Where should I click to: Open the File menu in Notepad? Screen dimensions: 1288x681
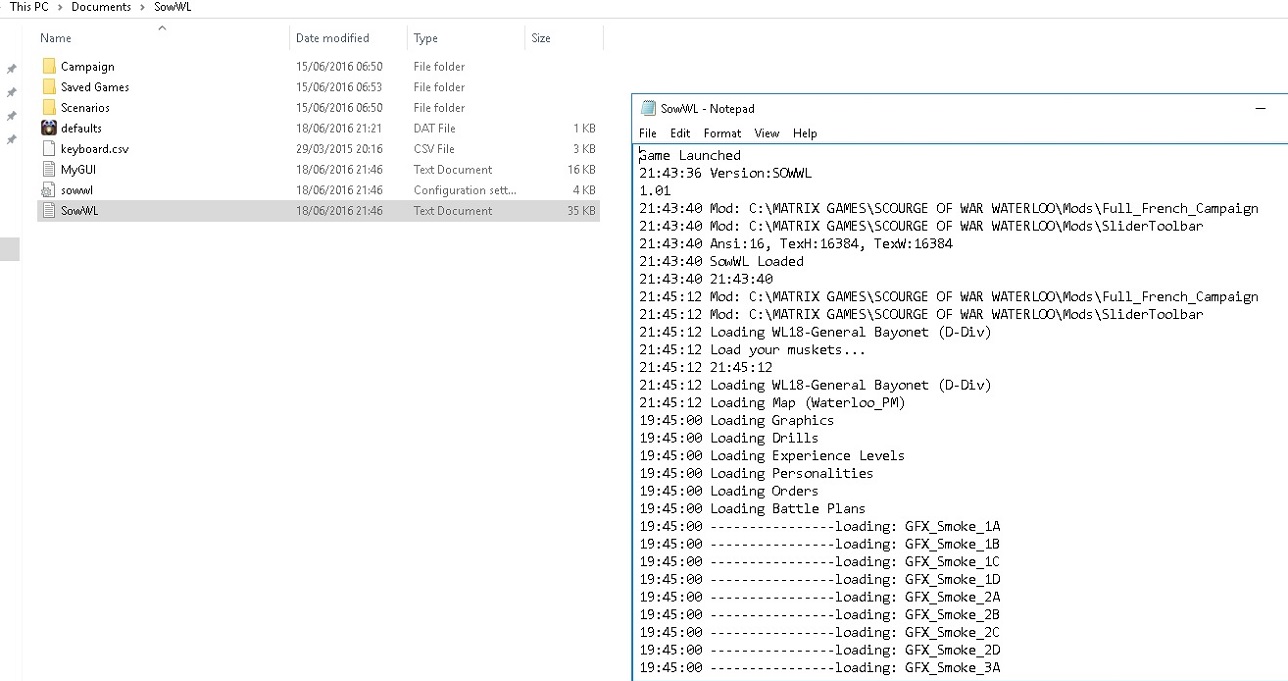point(648,133)
